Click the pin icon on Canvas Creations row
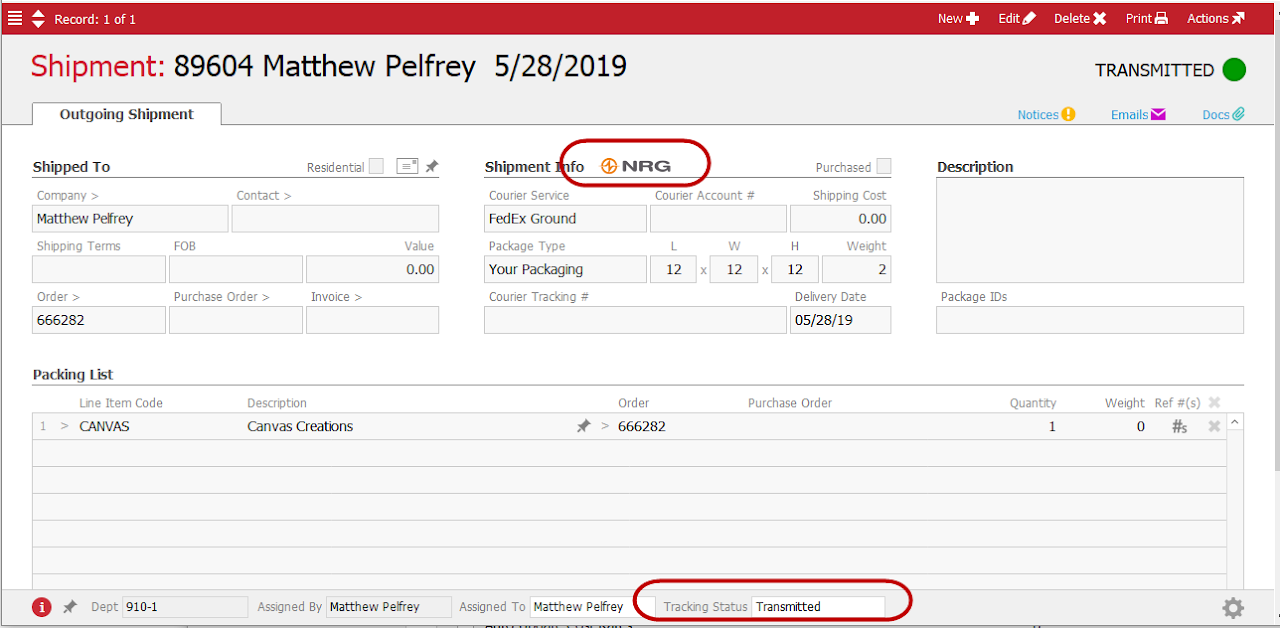 click(584, 427)
